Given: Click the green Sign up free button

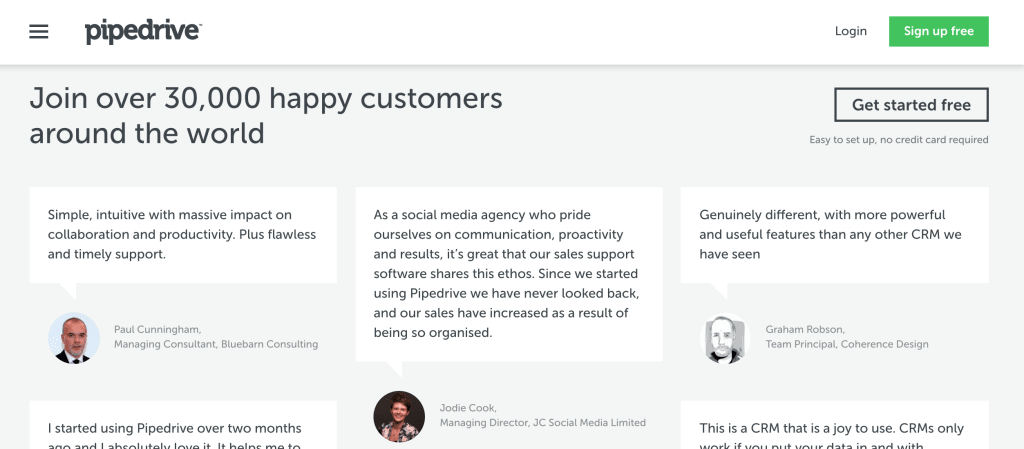Looking at the screenshot, I should click(938, 31).
